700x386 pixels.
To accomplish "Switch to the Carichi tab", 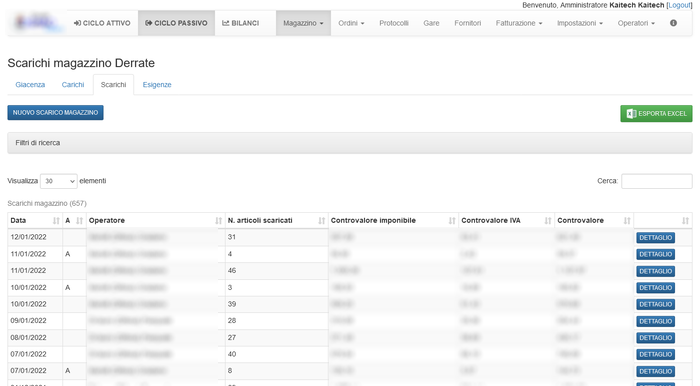I will (73, 85).
